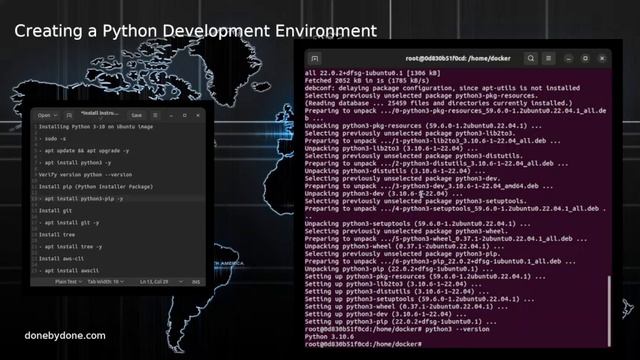Click 'Verify version python --version' line
This screenshot has height=360, width=640.
click(x=85, y=175)
